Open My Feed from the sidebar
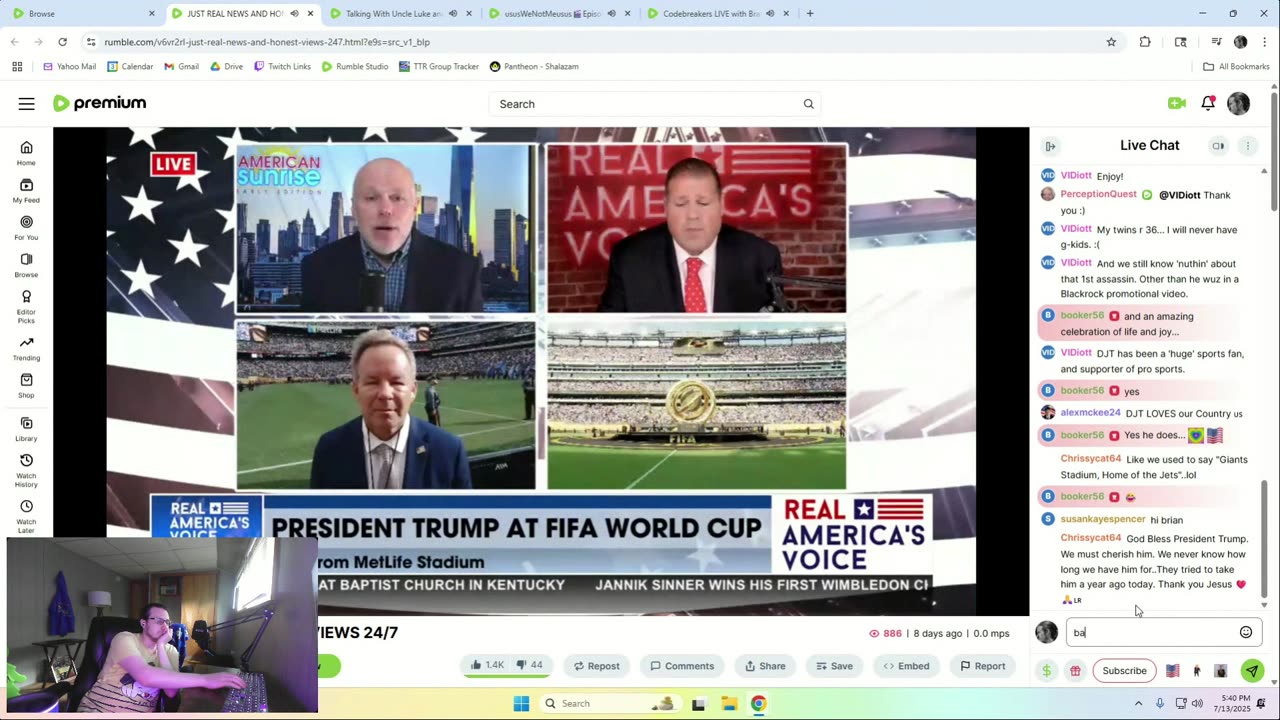This screenshot has height=720, width=1280. [x=26, y=190]
